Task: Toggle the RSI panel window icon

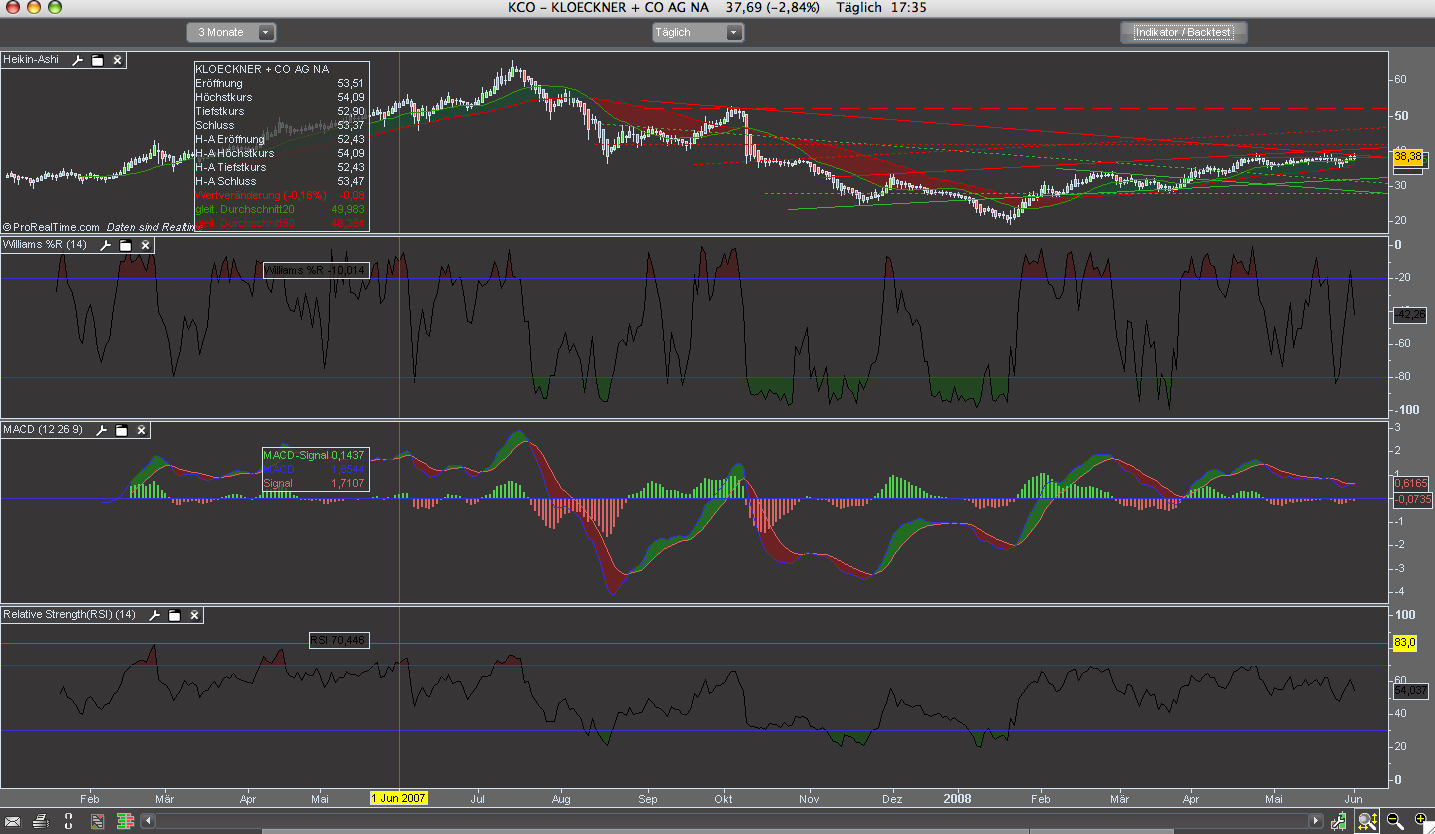Action: pos(174,615)
